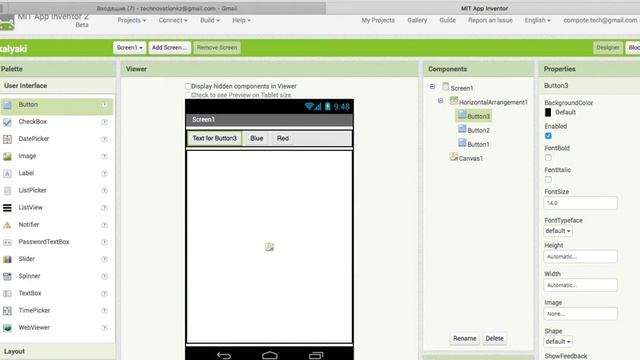
Task: Click the Width Automatic field
Action: click(x=580, y=285)
